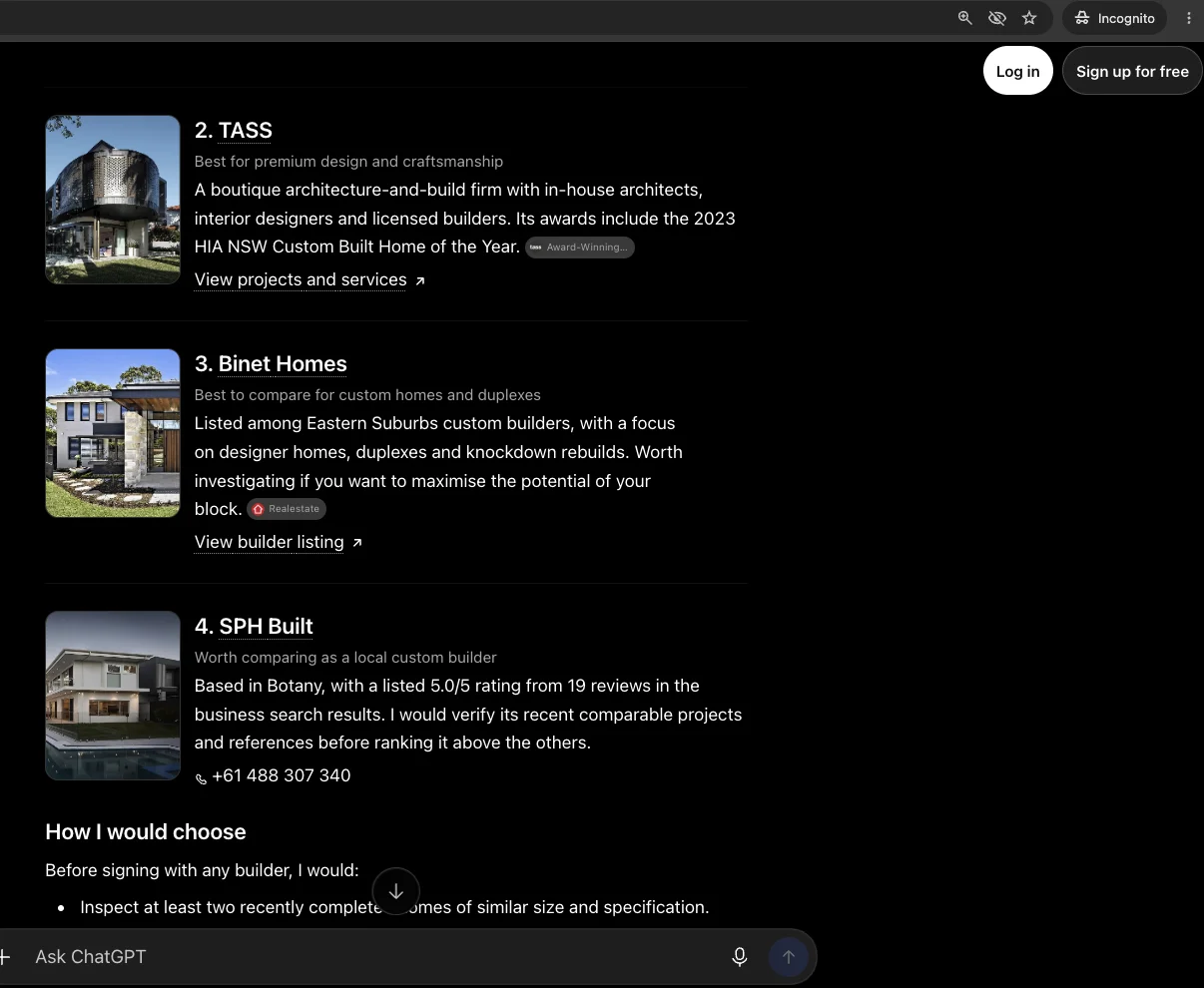Focus the Ask ChatGPT input field
The image size is (1204, 988).
374,956
